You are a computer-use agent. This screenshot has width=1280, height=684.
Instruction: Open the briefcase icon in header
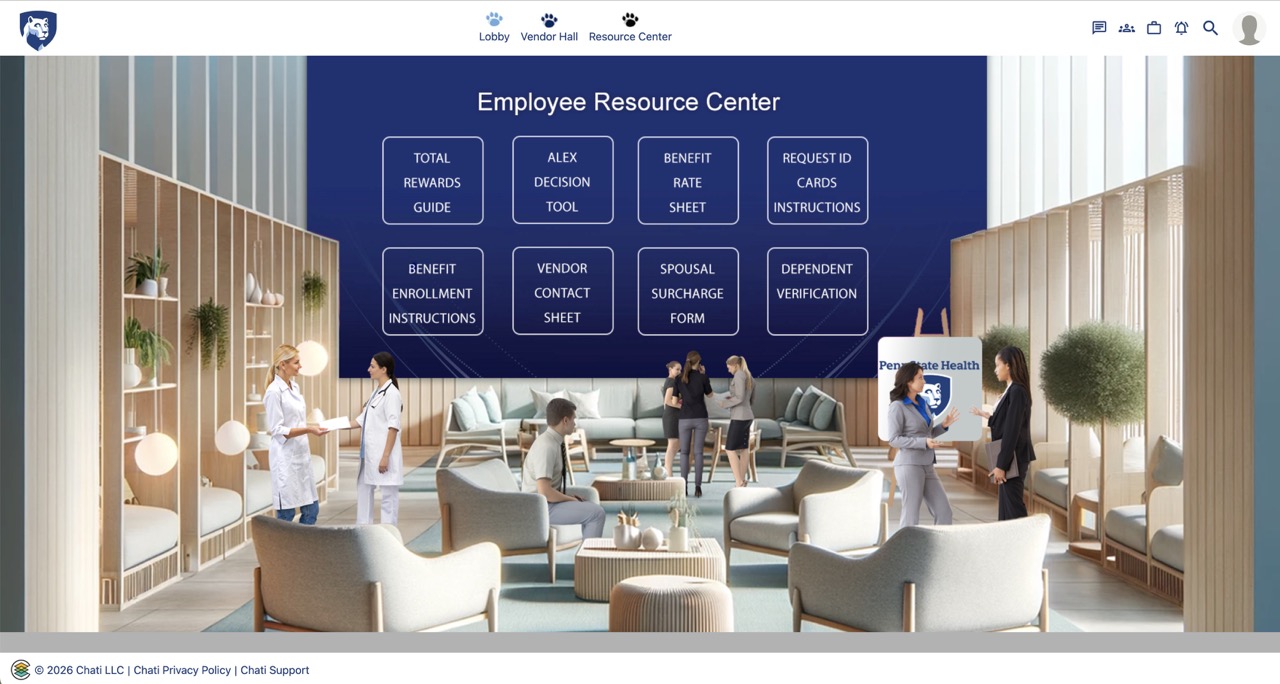coord(1154,28)
